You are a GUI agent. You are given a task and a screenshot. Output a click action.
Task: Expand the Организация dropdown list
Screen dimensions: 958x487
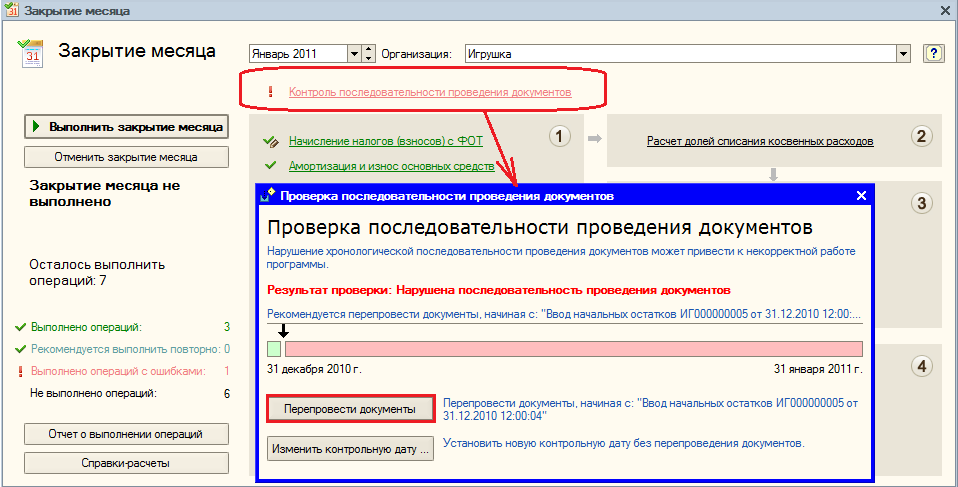coord(904,54)
